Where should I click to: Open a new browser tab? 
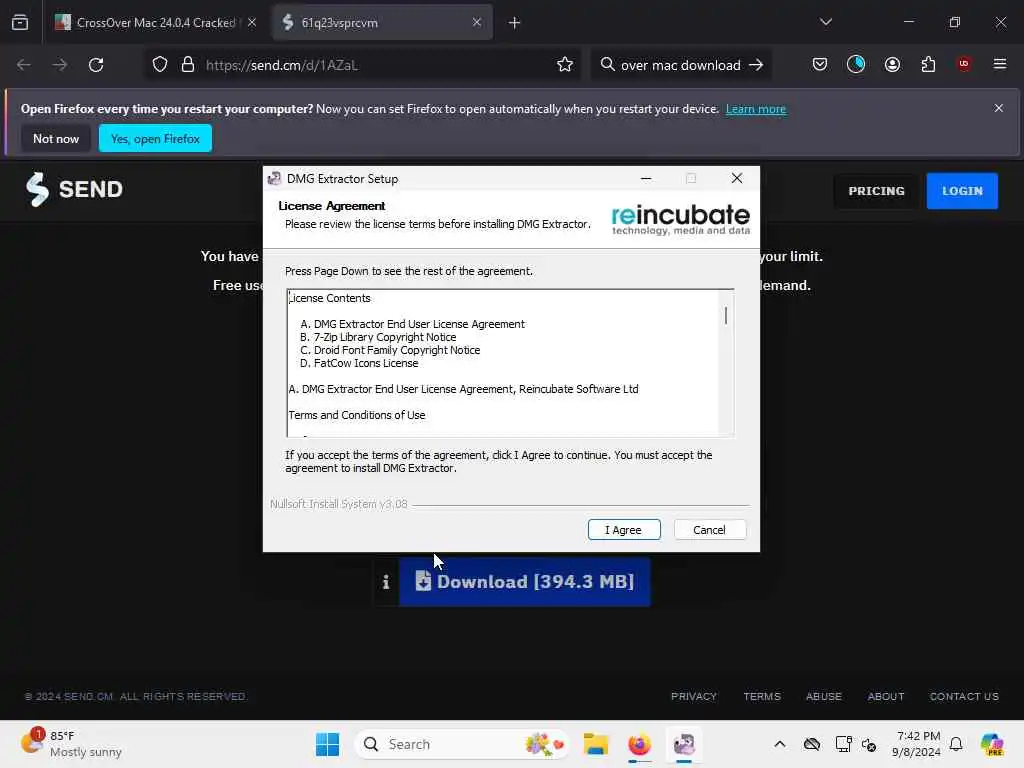click(515, 23)
